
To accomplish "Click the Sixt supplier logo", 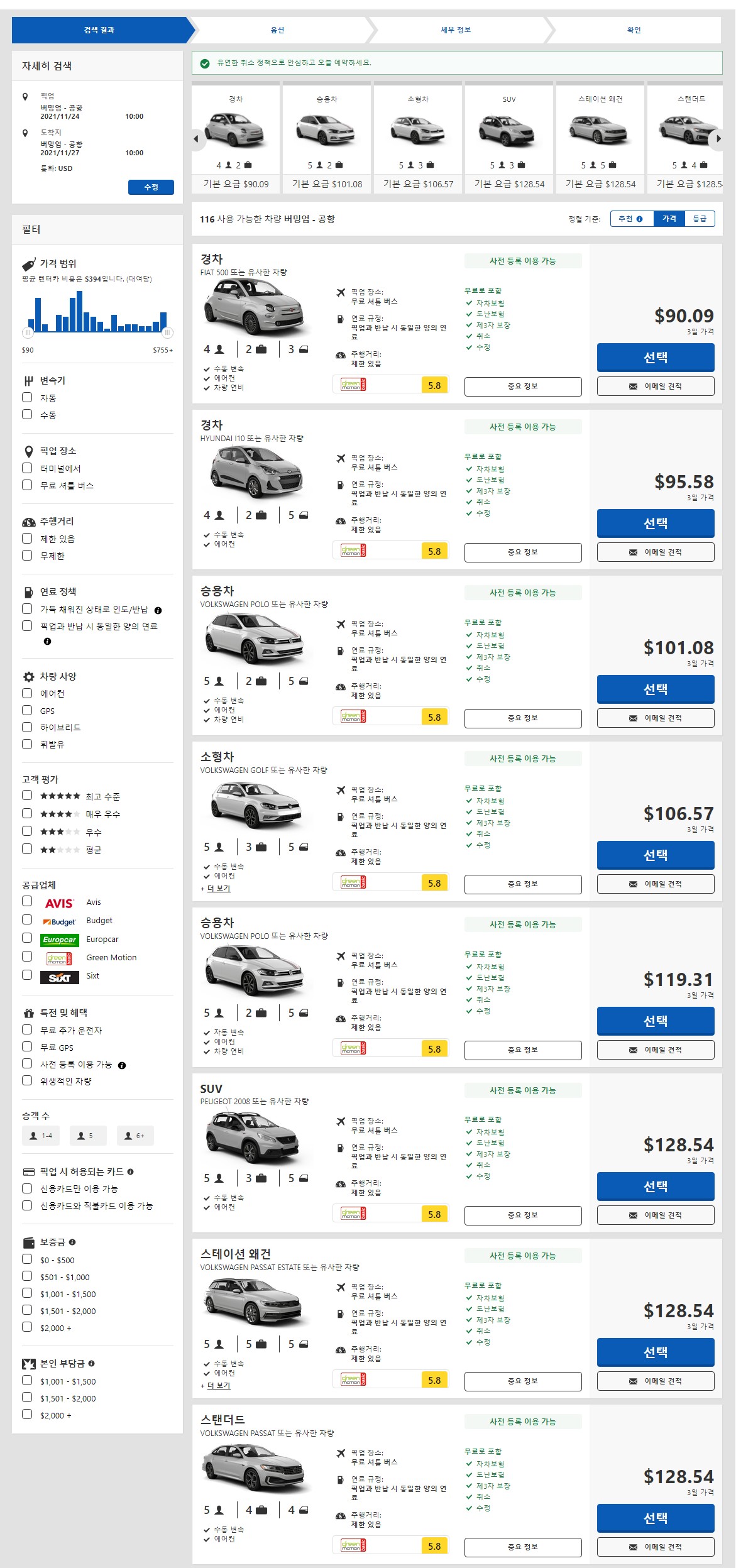I will [59, 977].
